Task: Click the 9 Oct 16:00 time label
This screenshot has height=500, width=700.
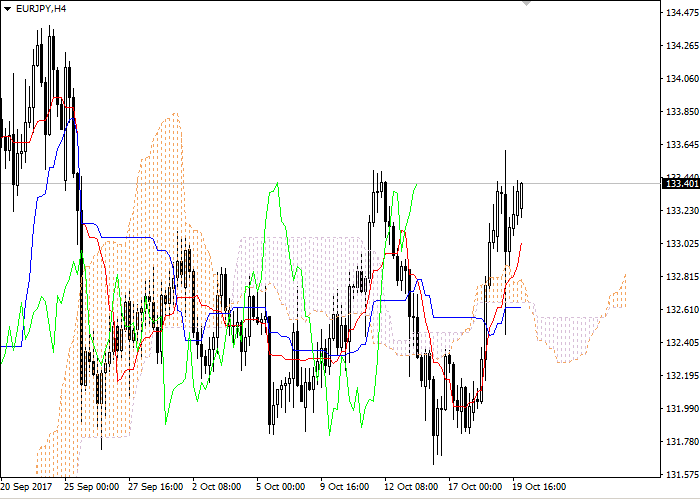Action: 345,487
